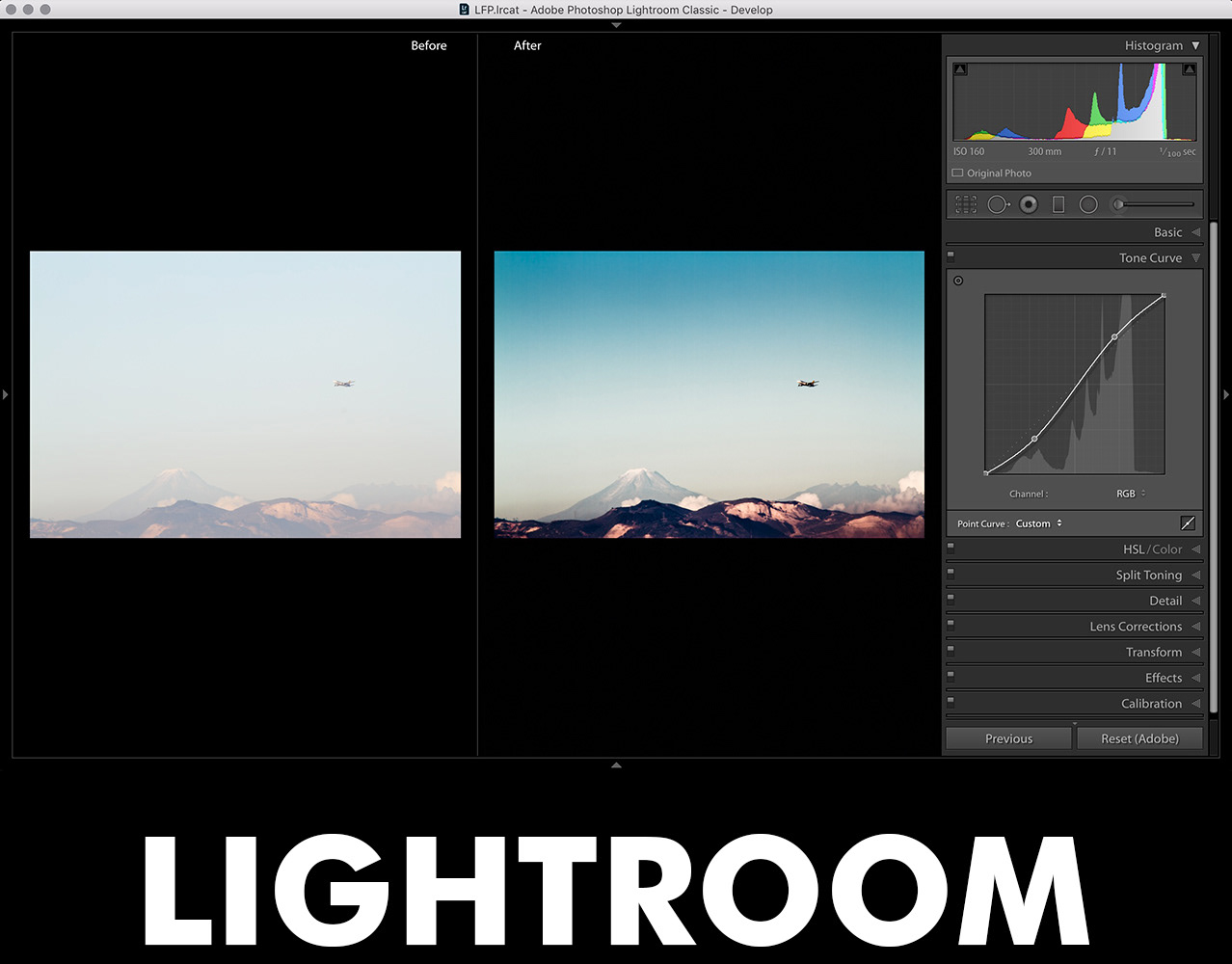Click the f / 11 aperture readout
The image size is (1232, 964).
pos(1106,151)
